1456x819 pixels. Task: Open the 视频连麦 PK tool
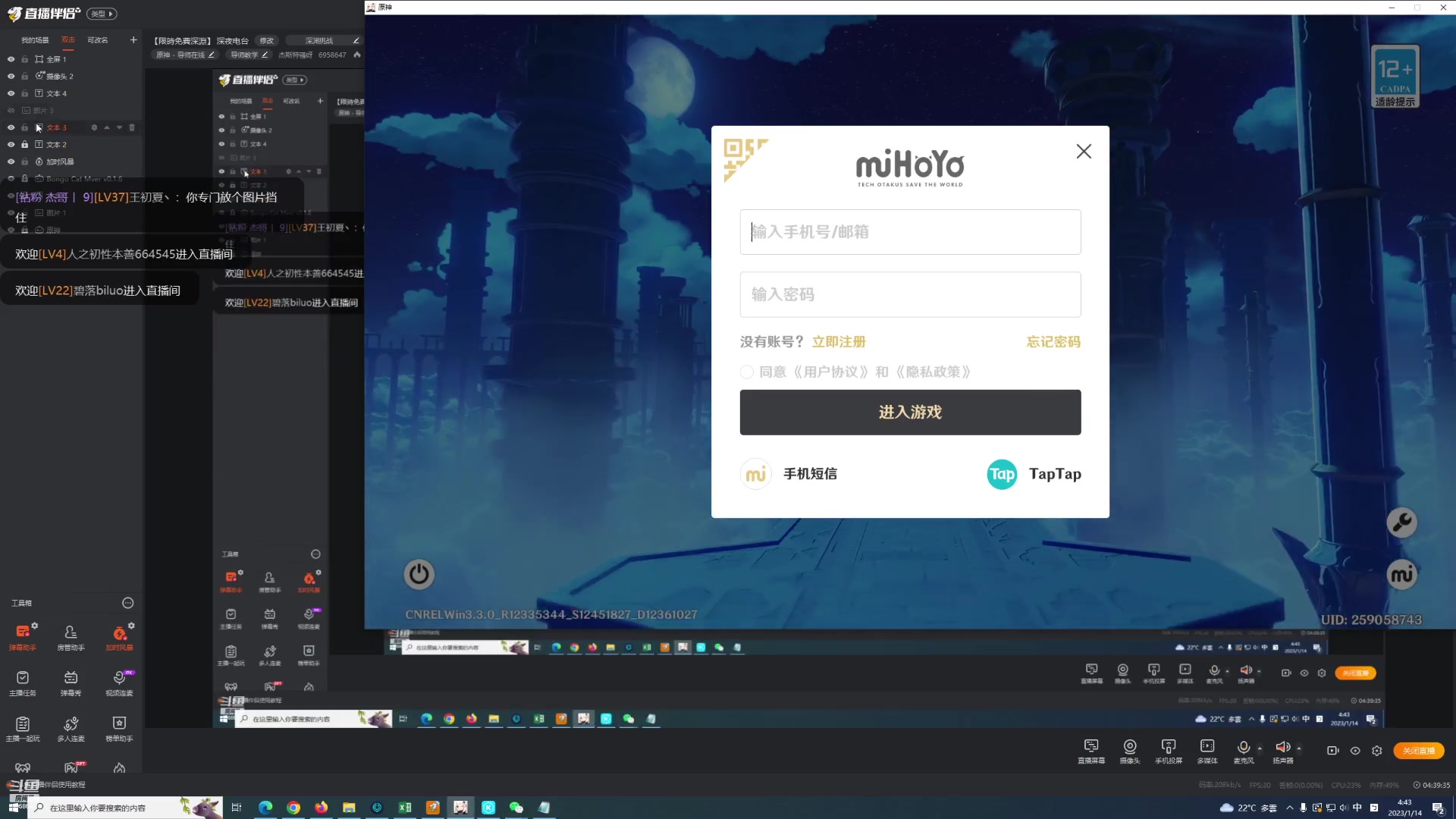point(119,682)
